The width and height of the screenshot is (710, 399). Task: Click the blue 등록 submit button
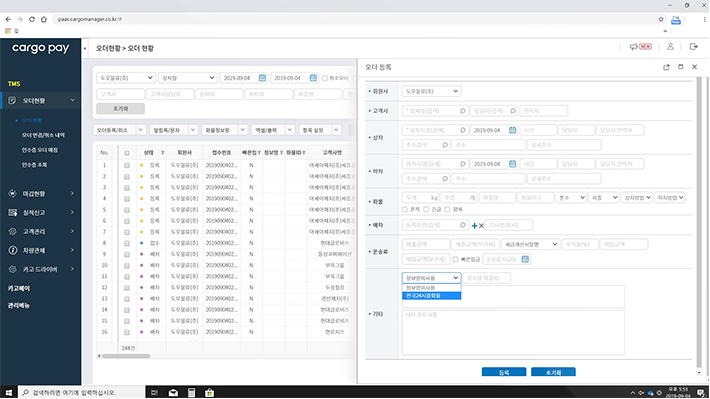tap(504, 372)
